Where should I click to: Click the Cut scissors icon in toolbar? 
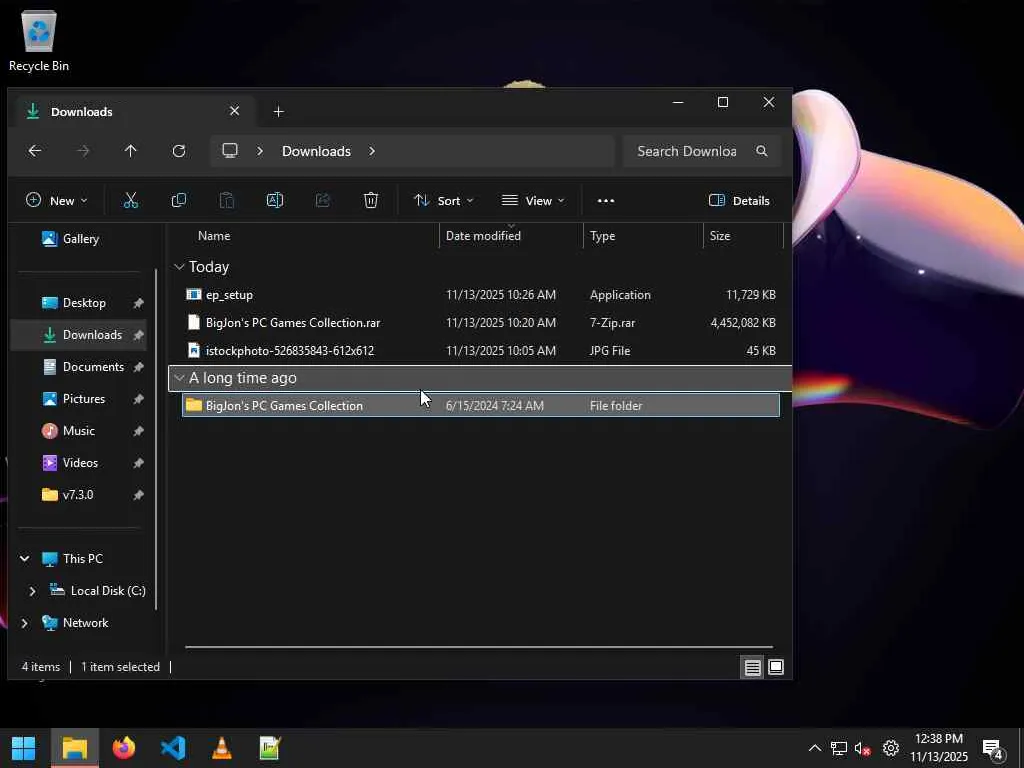(x=131, y=200)
